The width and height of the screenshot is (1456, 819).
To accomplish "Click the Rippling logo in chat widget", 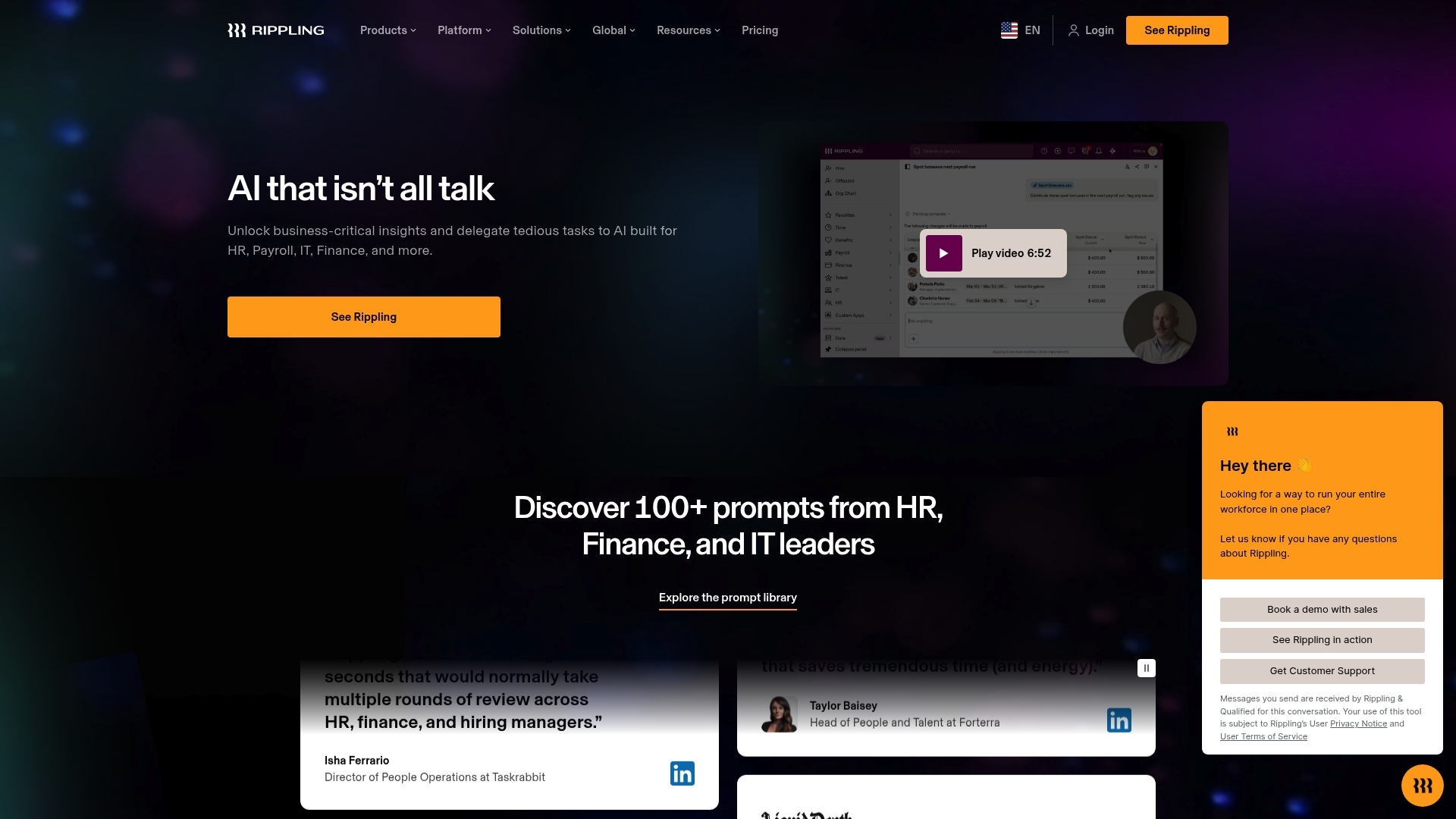I will coord(1232,431).
